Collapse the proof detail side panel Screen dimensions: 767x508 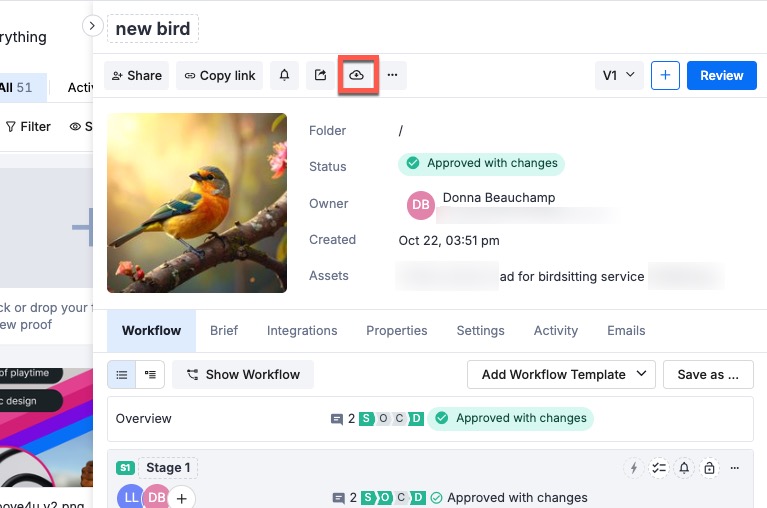click(x=92, y=26)
